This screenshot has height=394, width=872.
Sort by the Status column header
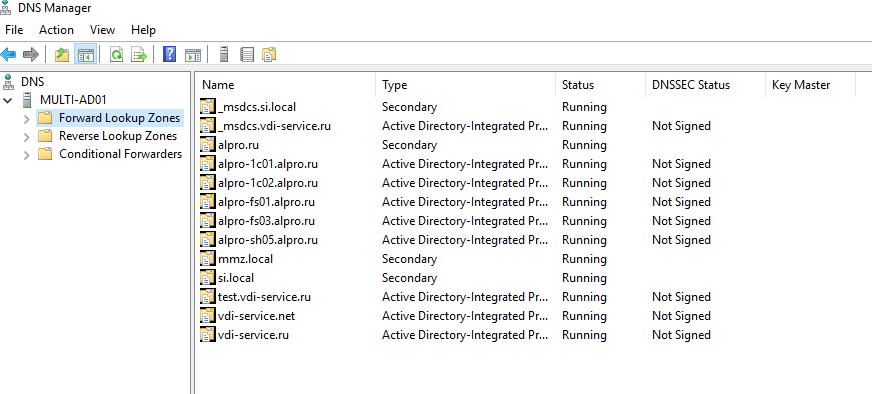(x=600, y=85)
